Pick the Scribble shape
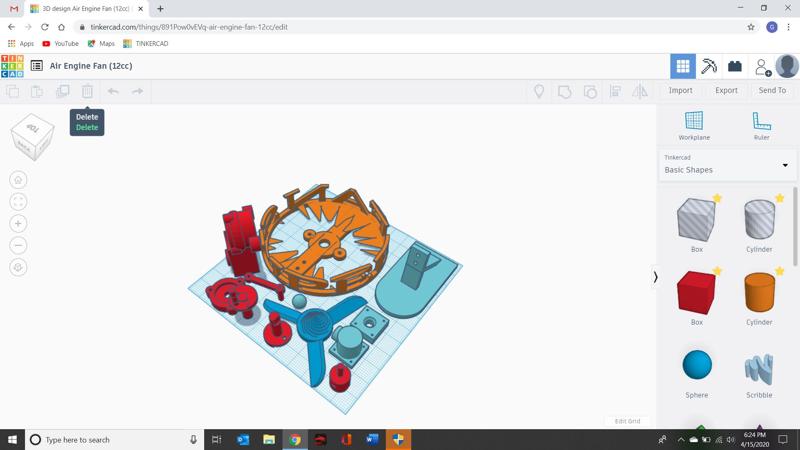Screen dimensions: 800x450 [759, 369]
